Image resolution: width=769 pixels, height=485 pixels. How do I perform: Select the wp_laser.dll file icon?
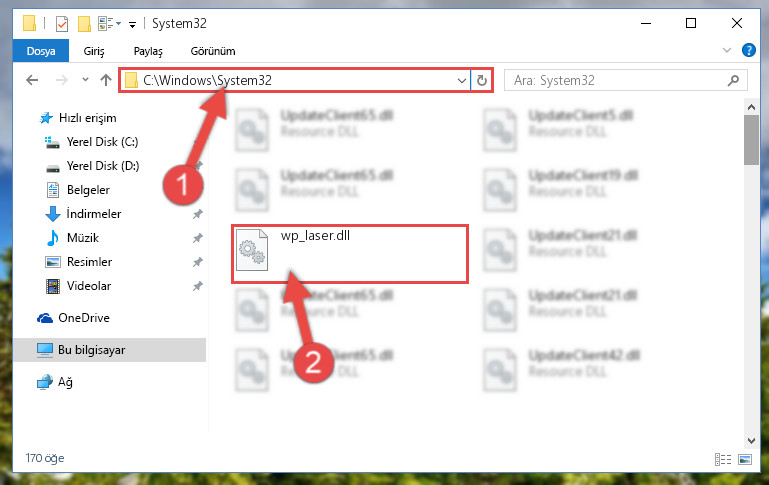click(x=252, y=250)
